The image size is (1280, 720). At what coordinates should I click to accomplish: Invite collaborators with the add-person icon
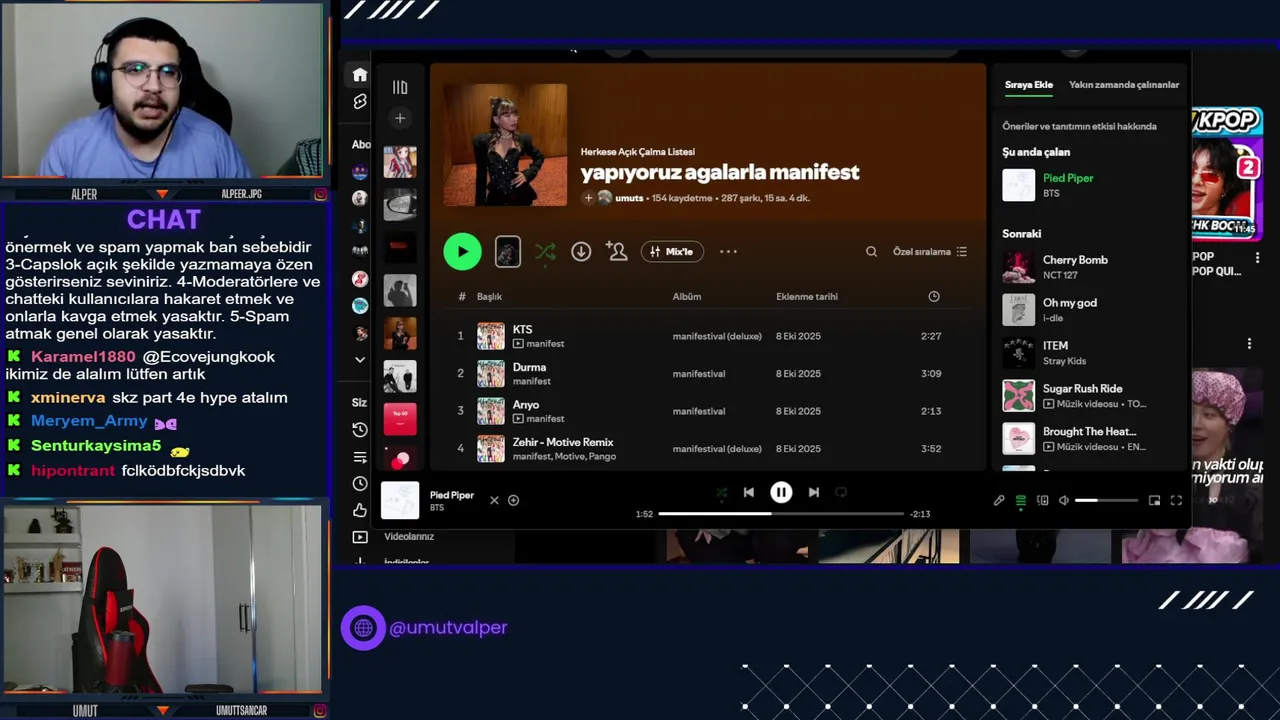[x=617, y=252]
